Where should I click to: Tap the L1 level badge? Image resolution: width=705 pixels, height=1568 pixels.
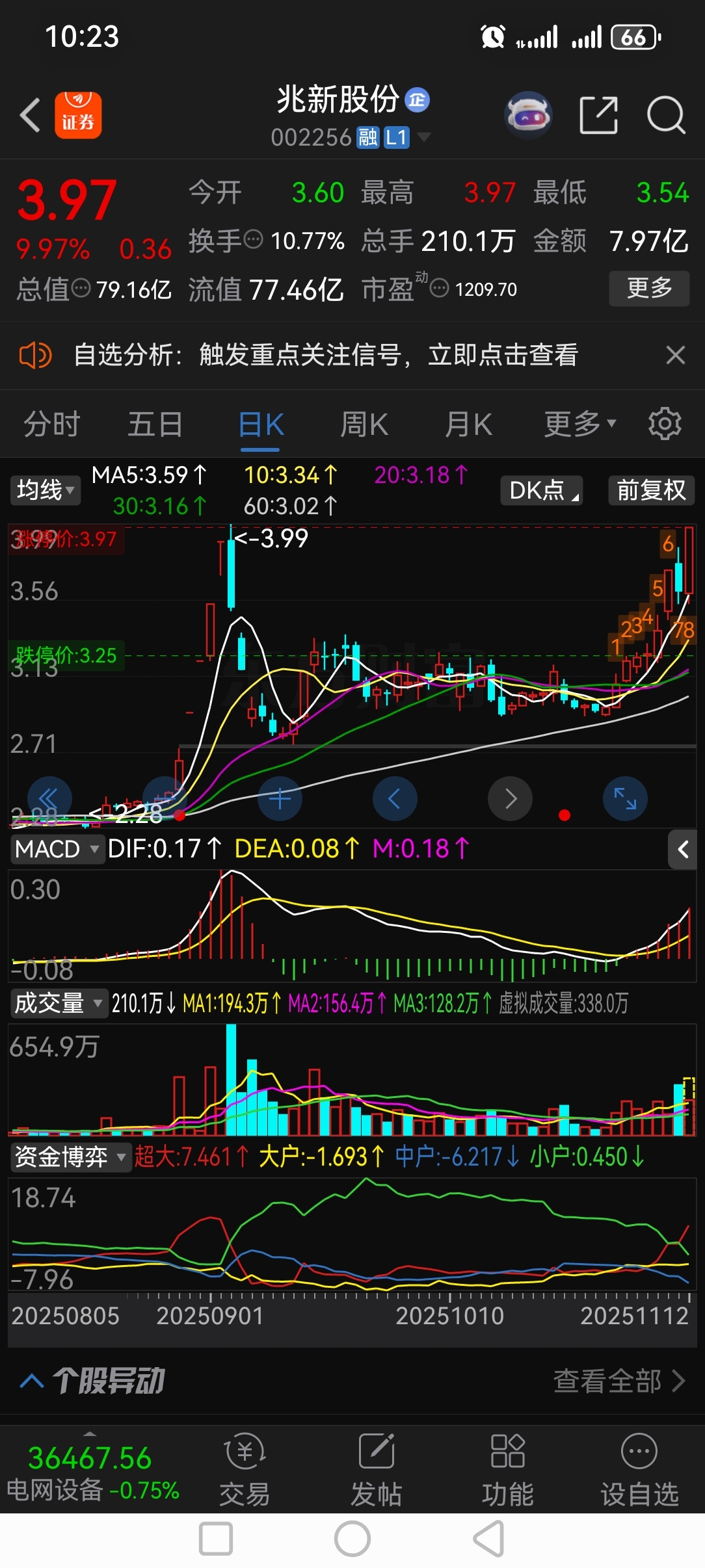[x=396, y=138]
